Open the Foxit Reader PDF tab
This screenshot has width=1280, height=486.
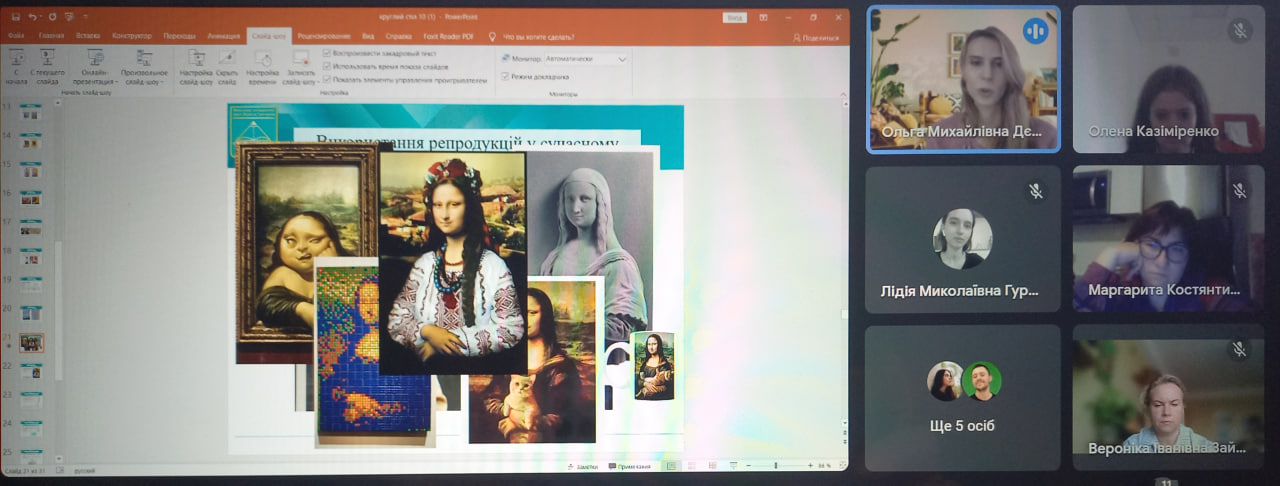coord(449,36)
